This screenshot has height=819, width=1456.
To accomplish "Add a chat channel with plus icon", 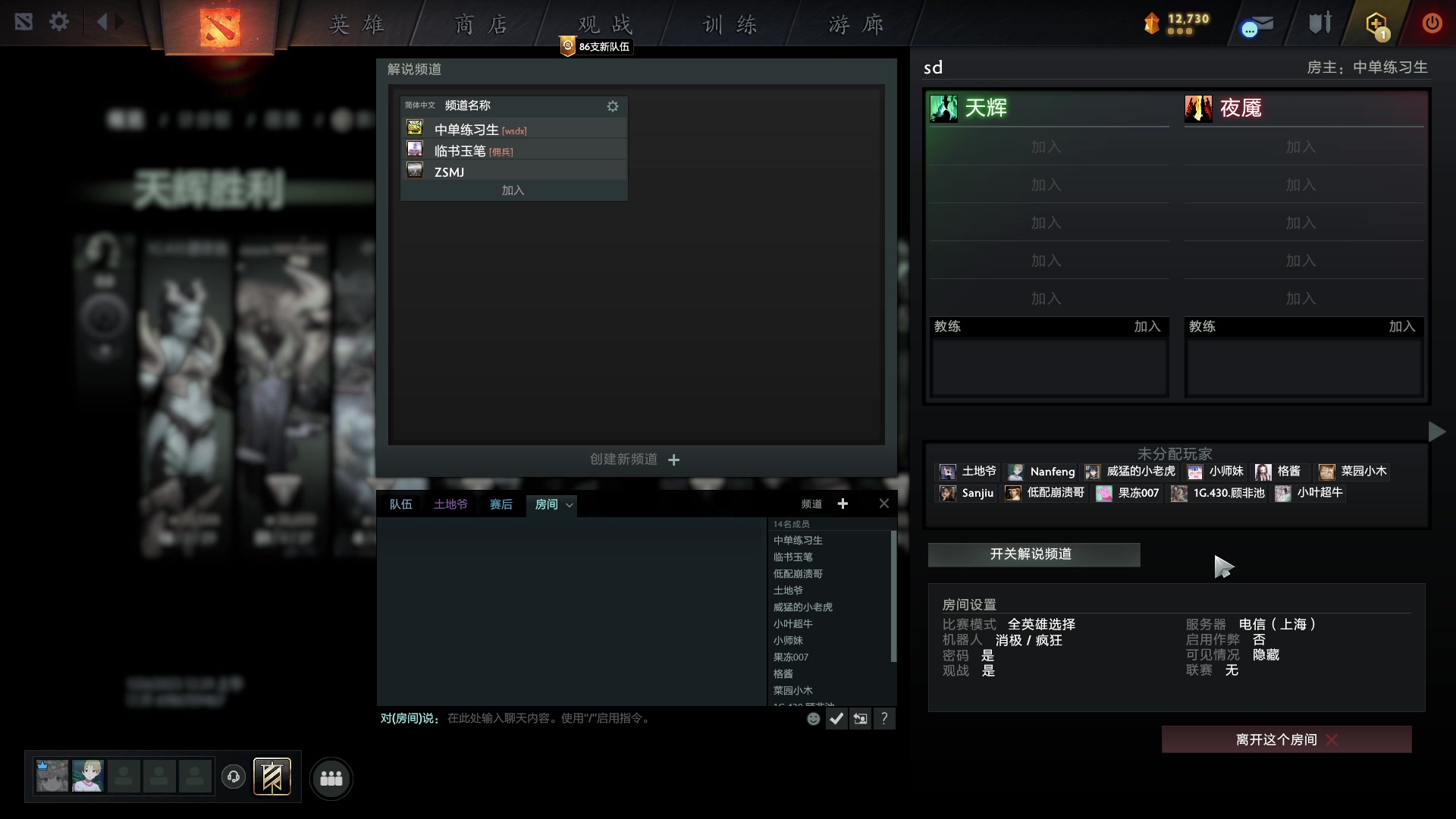I will coord(843,504).
